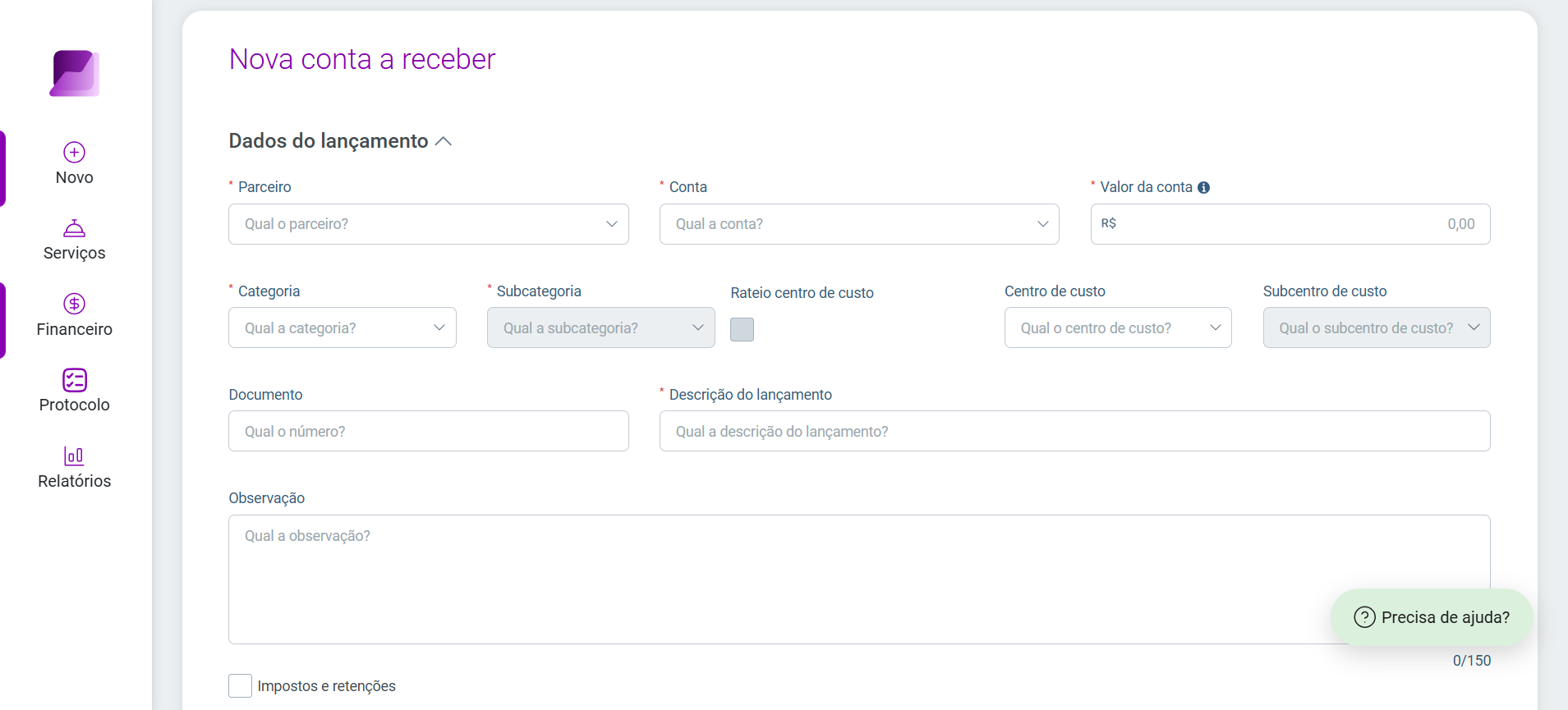
Task: Click the purple app logo
Action: (x=75, y=74)
